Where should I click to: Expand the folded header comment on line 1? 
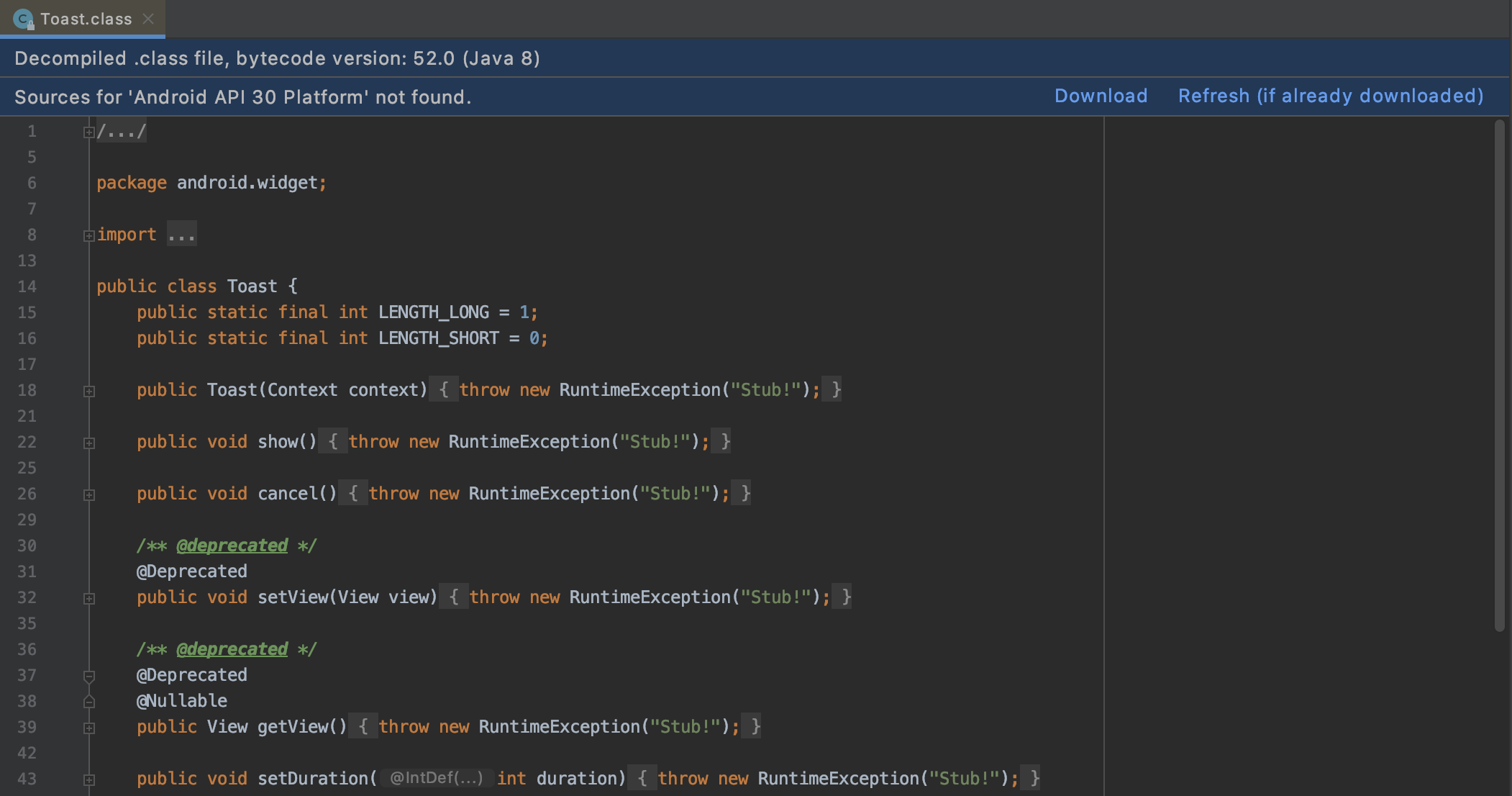[88, 132]
